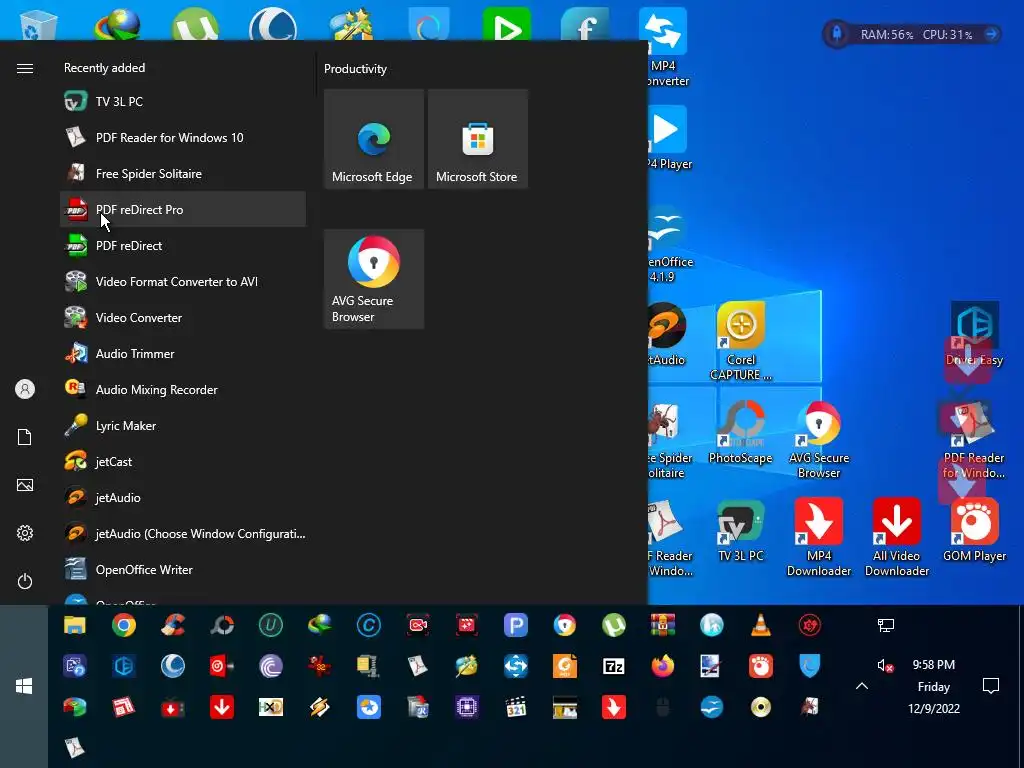This screenshot has width=1024, height=768.
Task: Launch Audio Trimmer from the app list
Action: point(183,353)
